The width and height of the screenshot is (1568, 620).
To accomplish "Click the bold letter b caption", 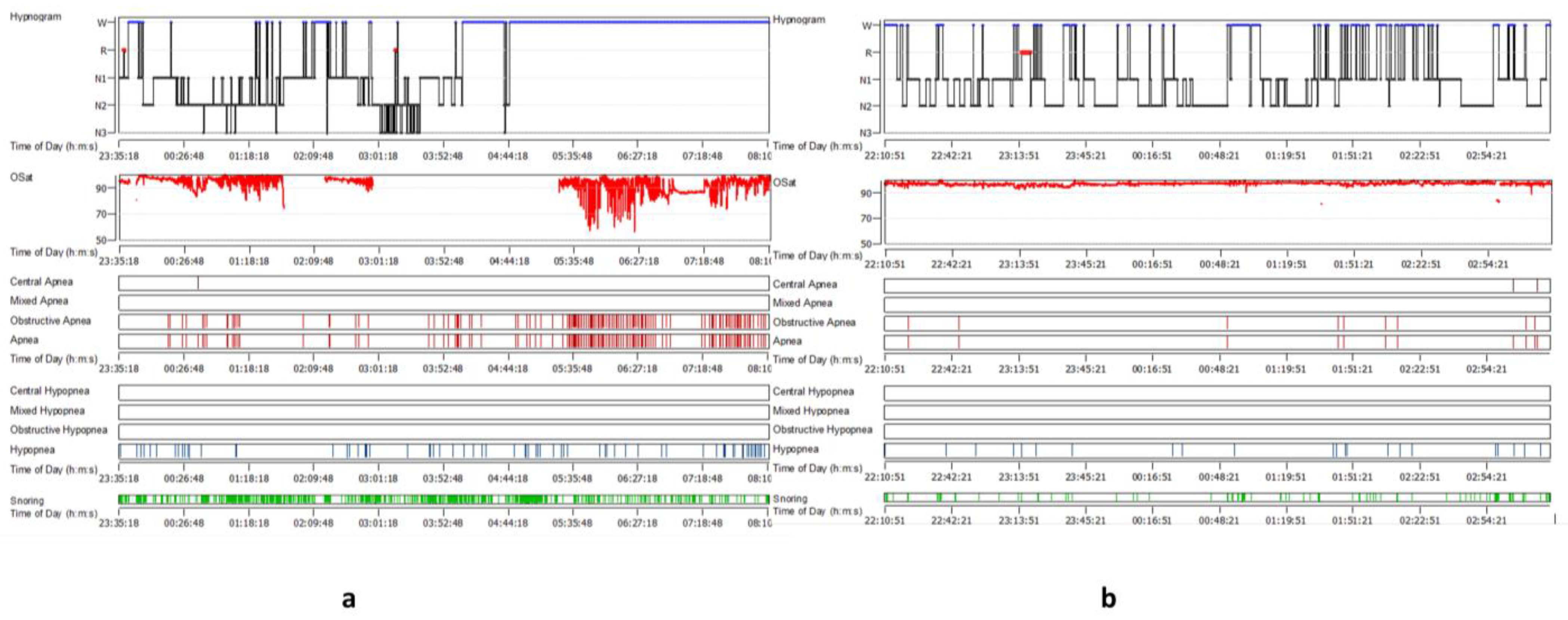I will [x=1108, y=598].
